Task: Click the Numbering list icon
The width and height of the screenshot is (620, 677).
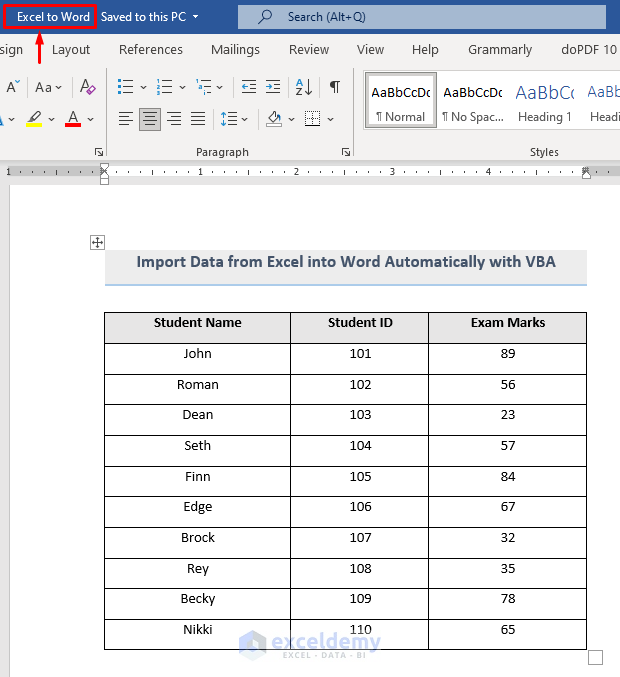Action: click(x=164, y=87)
